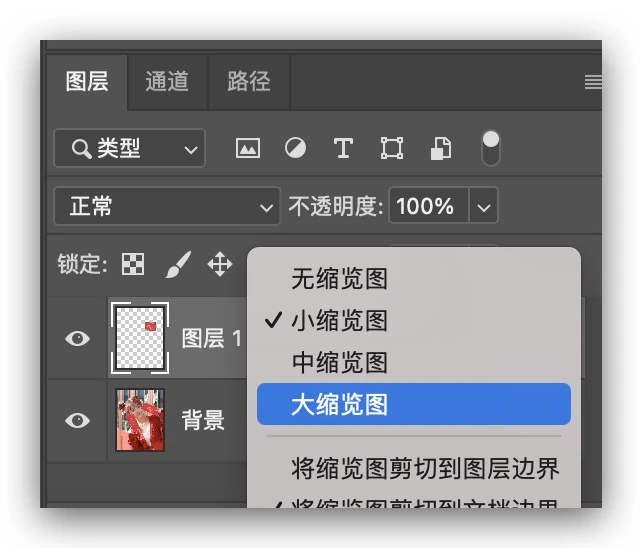Lock image pixels with brush icon
This screenshot has height=548, width=642.
177,264
